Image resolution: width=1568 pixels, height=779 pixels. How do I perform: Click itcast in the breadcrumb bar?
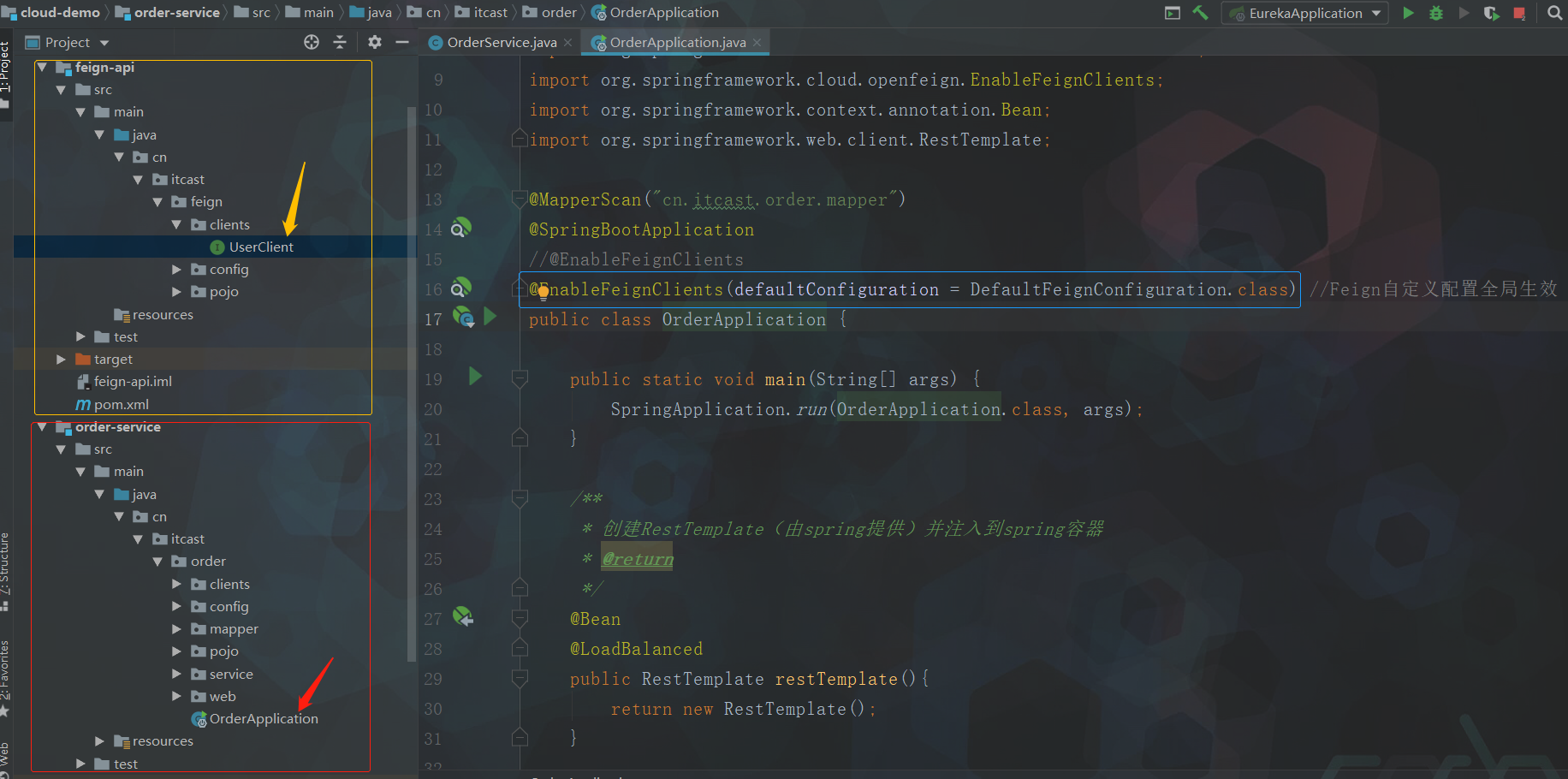pos(490,13)
